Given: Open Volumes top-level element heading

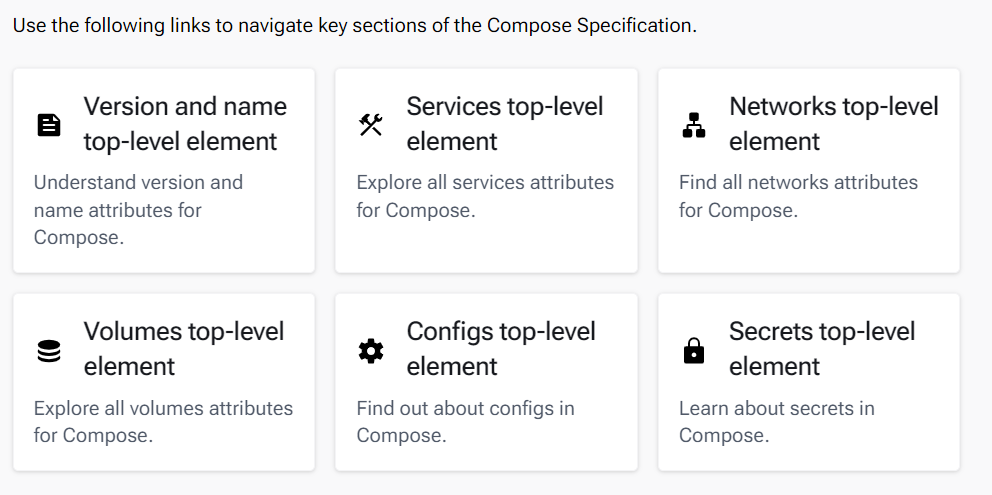Looking at the screenshot, I should [x=184, y=348].
